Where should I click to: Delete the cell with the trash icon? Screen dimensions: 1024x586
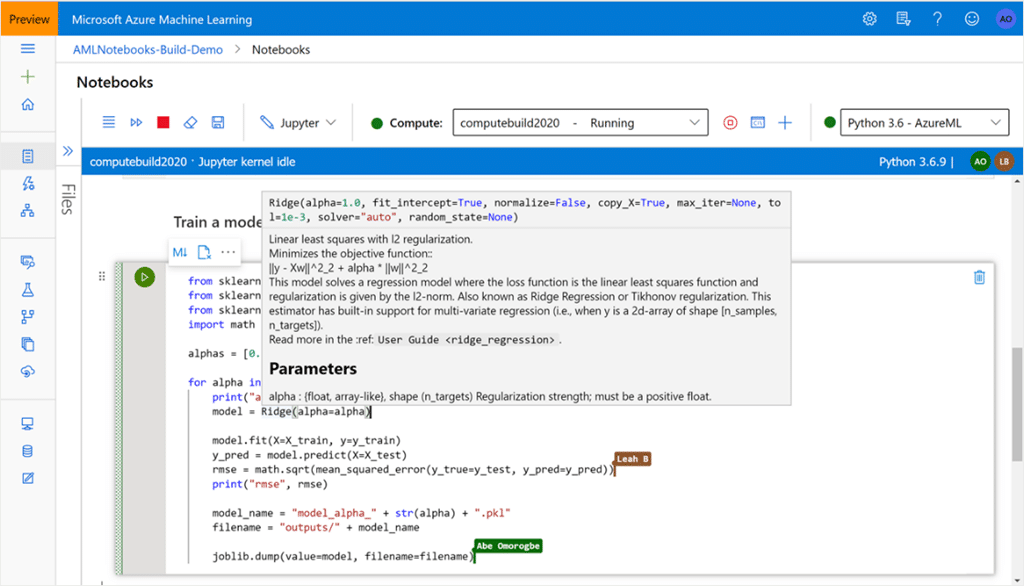tap(979, 278)
